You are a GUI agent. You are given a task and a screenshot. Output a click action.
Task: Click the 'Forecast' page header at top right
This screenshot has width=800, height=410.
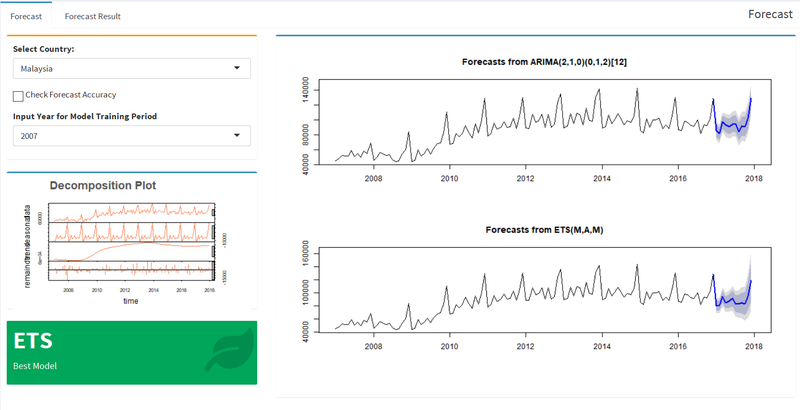click(770, 14)
